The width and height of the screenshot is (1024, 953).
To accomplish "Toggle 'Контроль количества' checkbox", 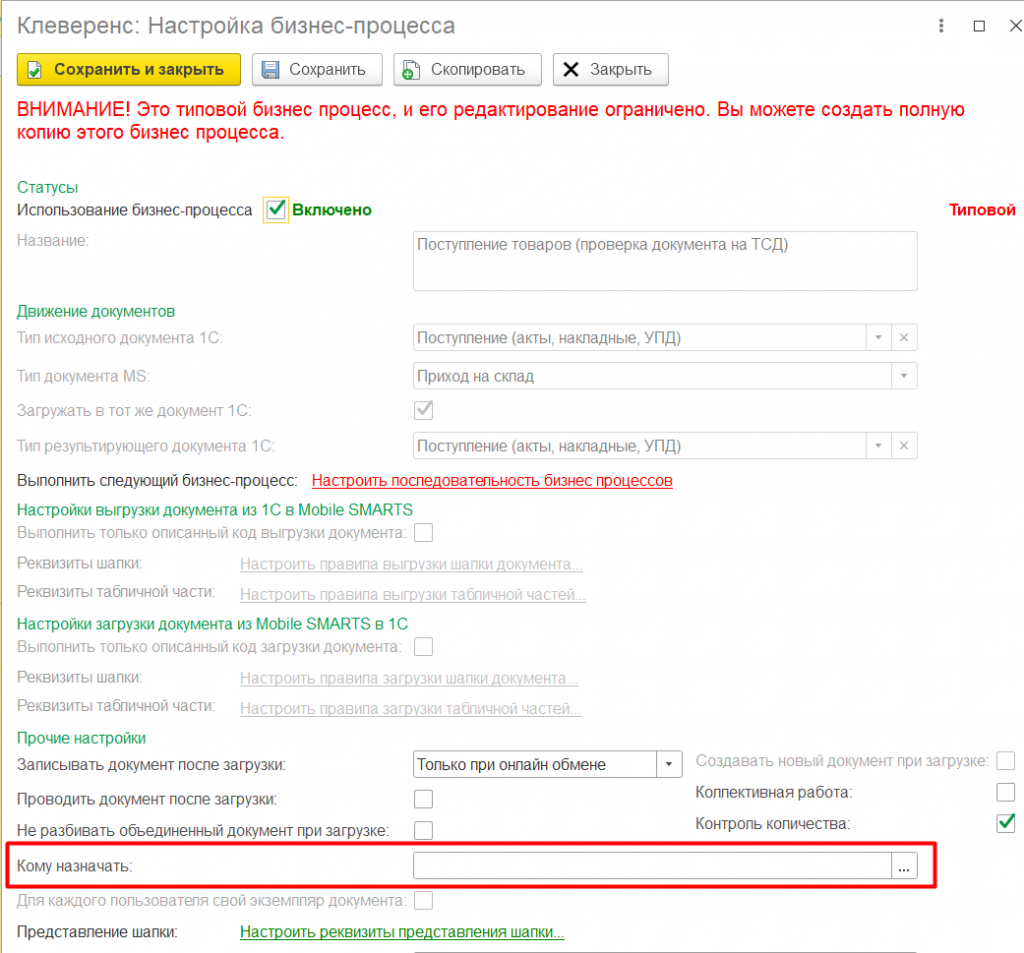I will [1006, 823].
